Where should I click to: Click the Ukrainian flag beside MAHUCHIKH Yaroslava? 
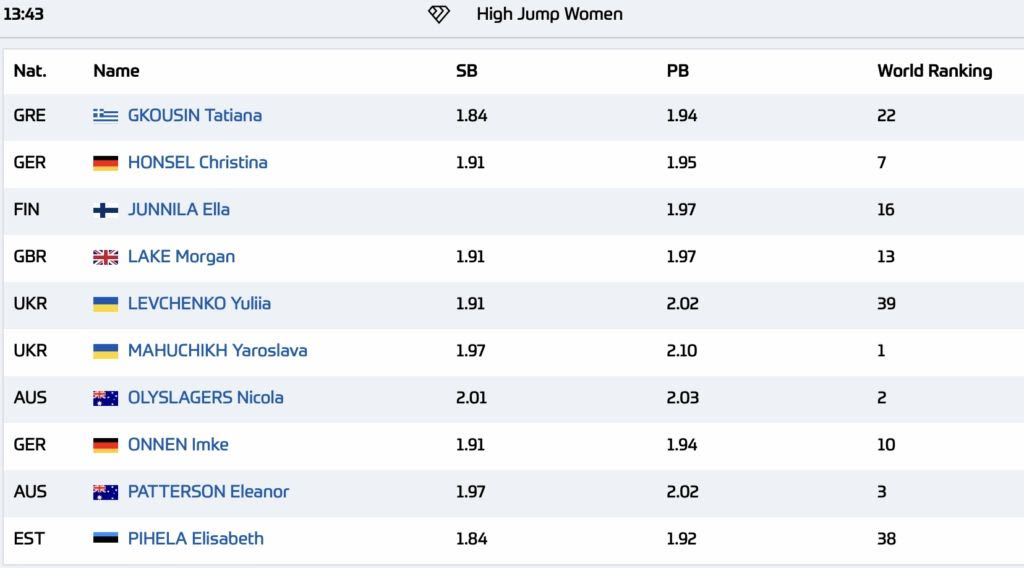pos(105,351)
